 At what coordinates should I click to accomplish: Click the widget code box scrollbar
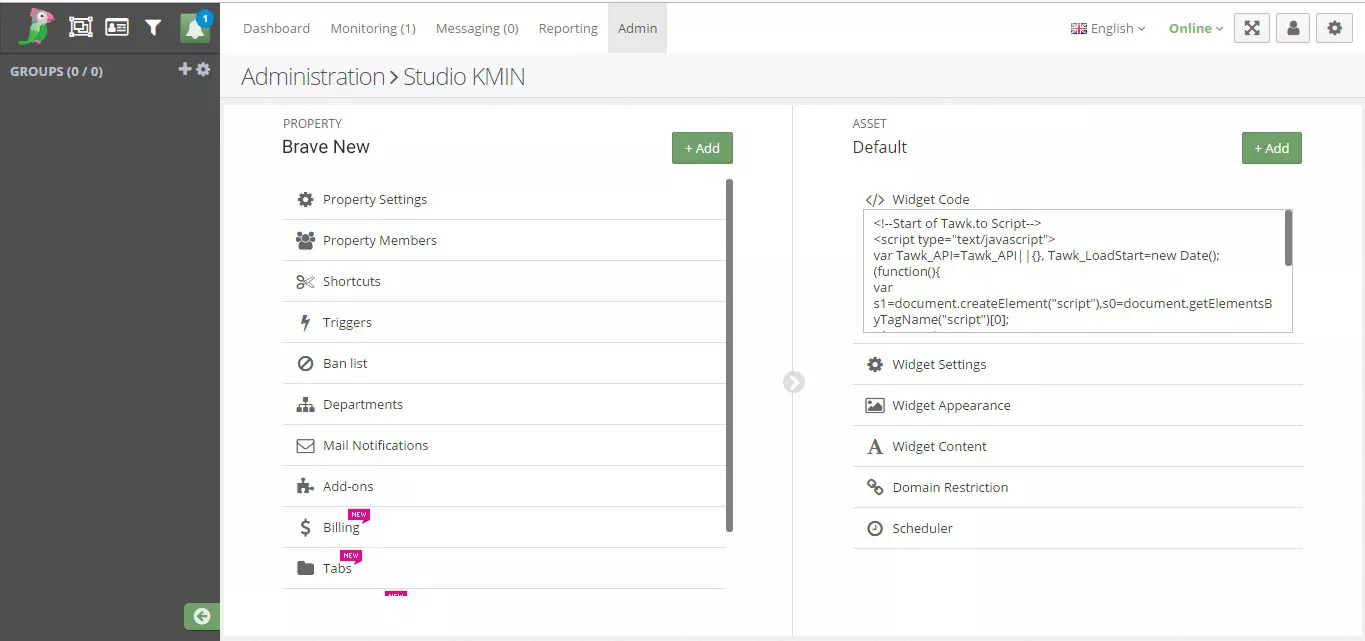click(1288, 238)
